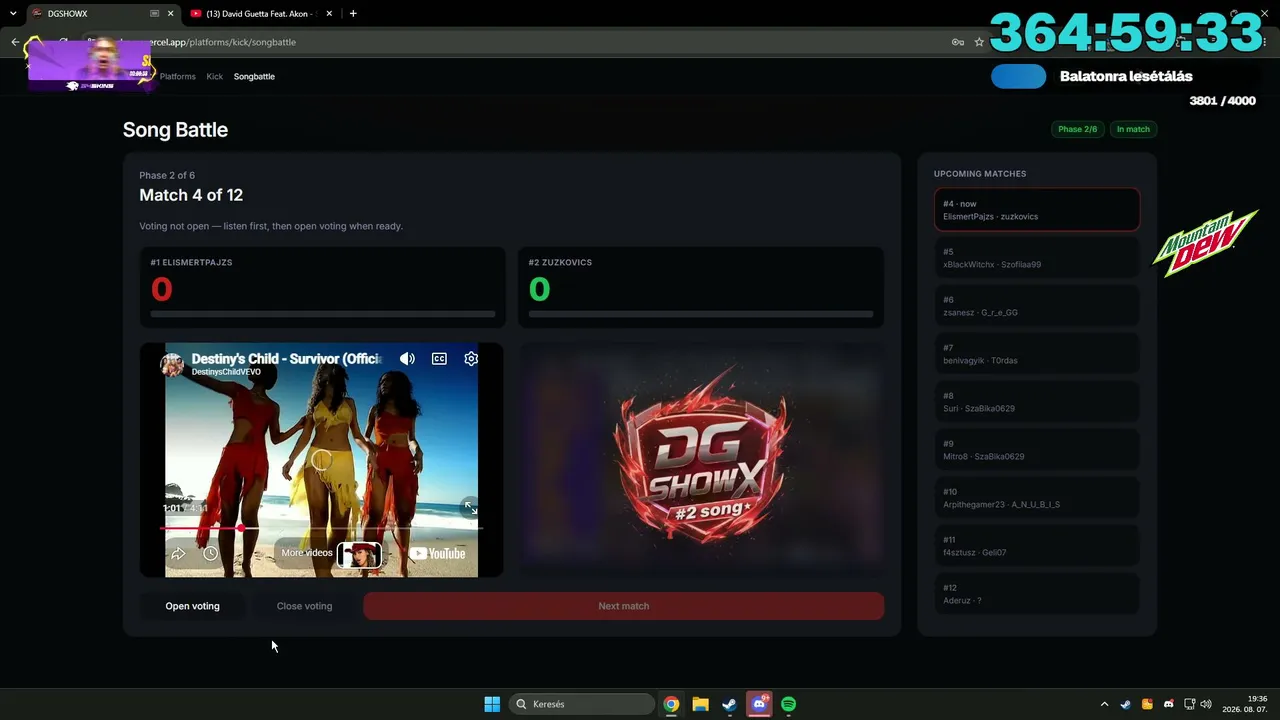Close the DGSHOWX browser tab

pyautogui.click(x=170, y=14)
